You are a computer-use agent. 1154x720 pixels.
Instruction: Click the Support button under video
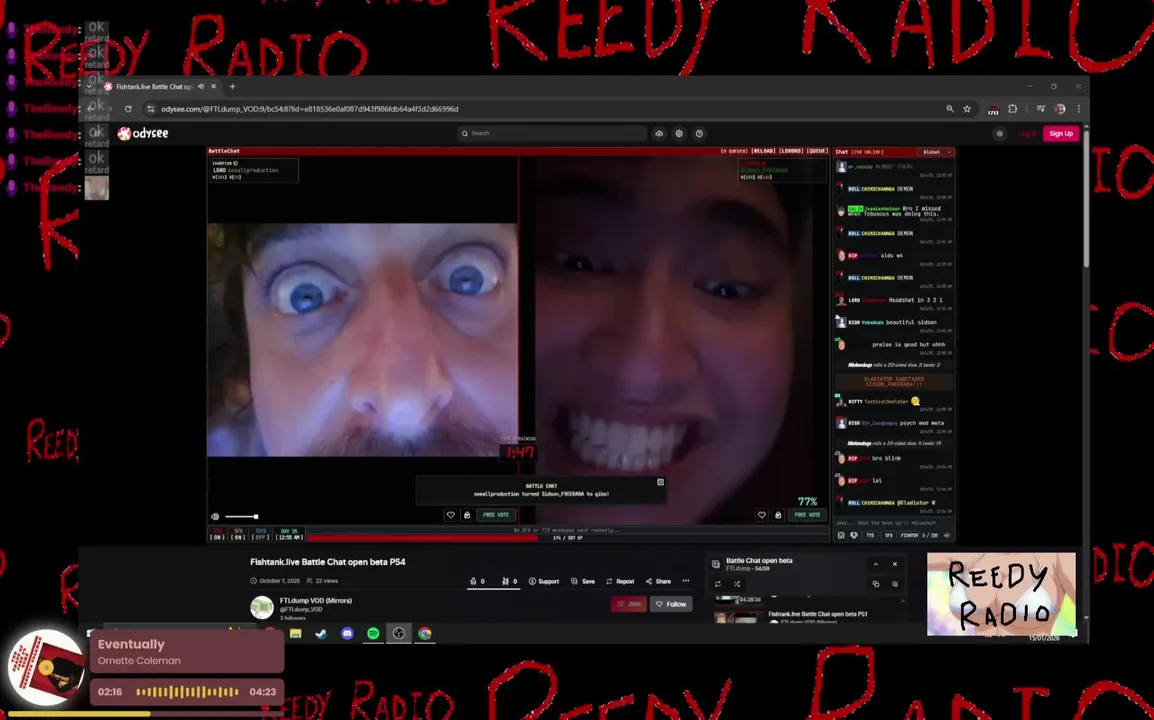(x=544, y=581)
